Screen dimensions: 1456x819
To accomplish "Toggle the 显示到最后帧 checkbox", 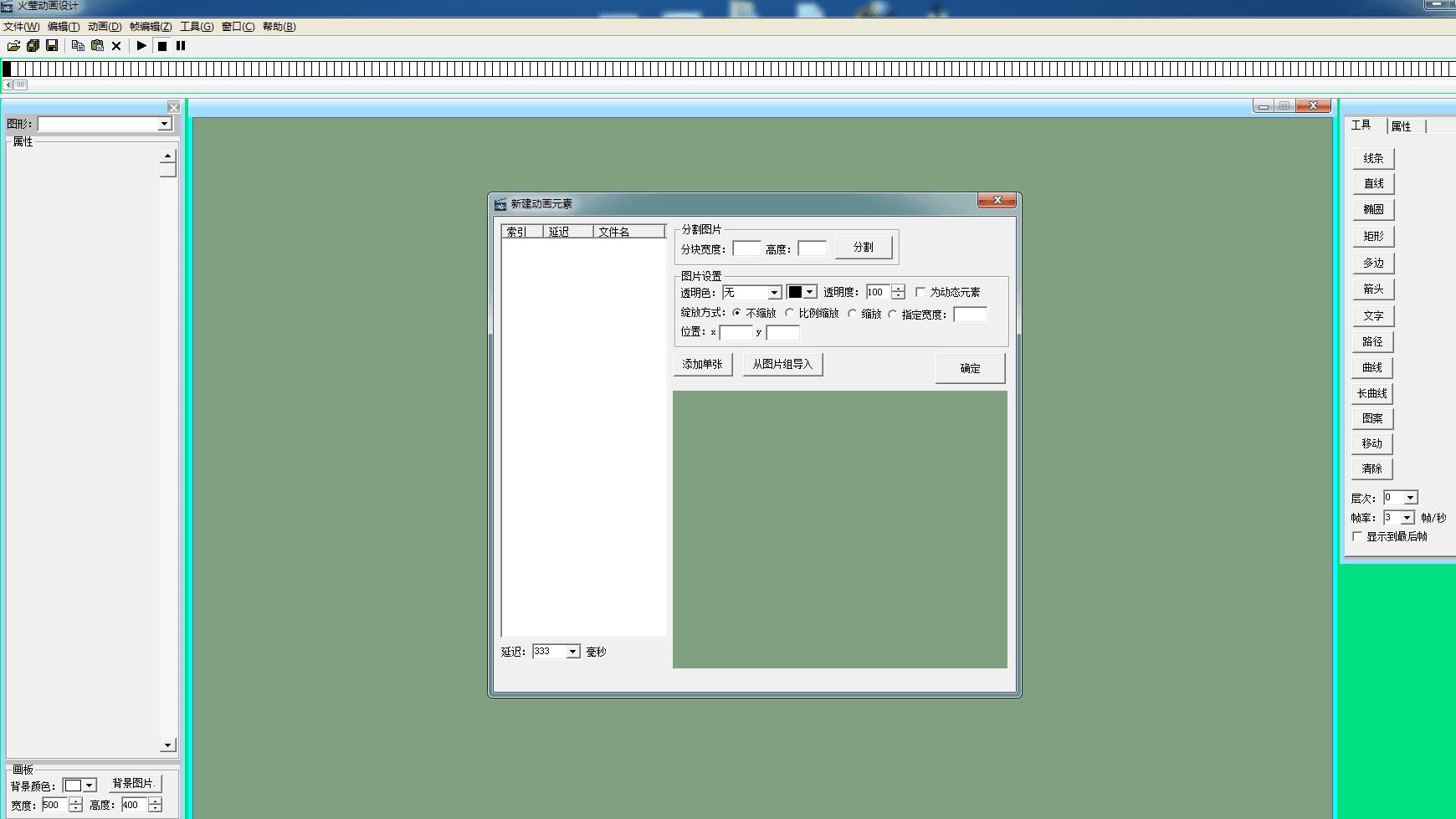I will (x=1357, y=536).
